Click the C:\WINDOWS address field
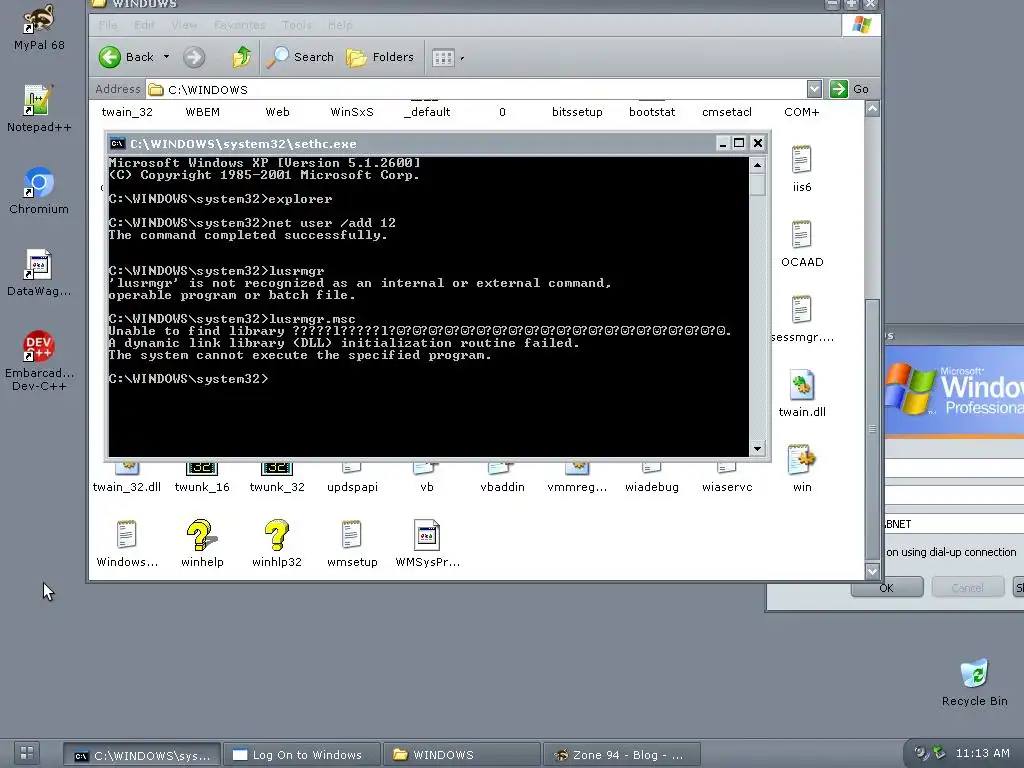The height and width of the screenshot is (768, 1024). 477,89
